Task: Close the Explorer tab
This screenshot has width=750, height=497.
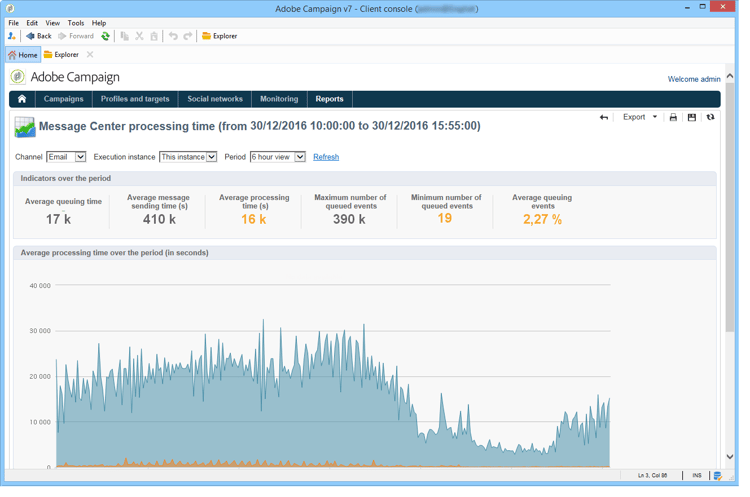Action: pos(90,55)
